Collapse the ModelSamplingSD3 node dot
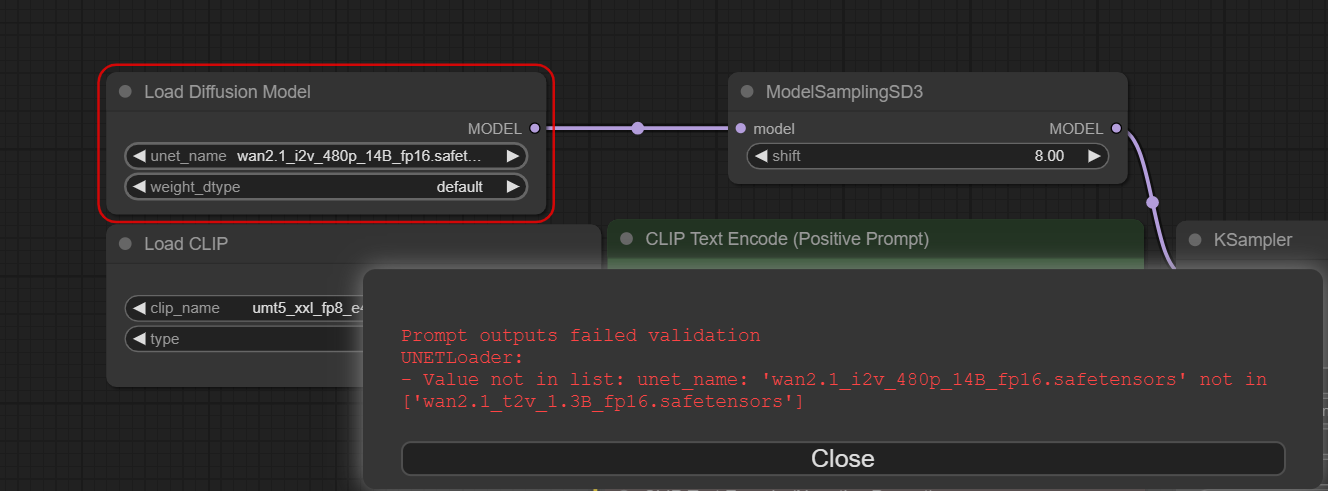This screenshot has width=1328, height=491. point(747,92)
